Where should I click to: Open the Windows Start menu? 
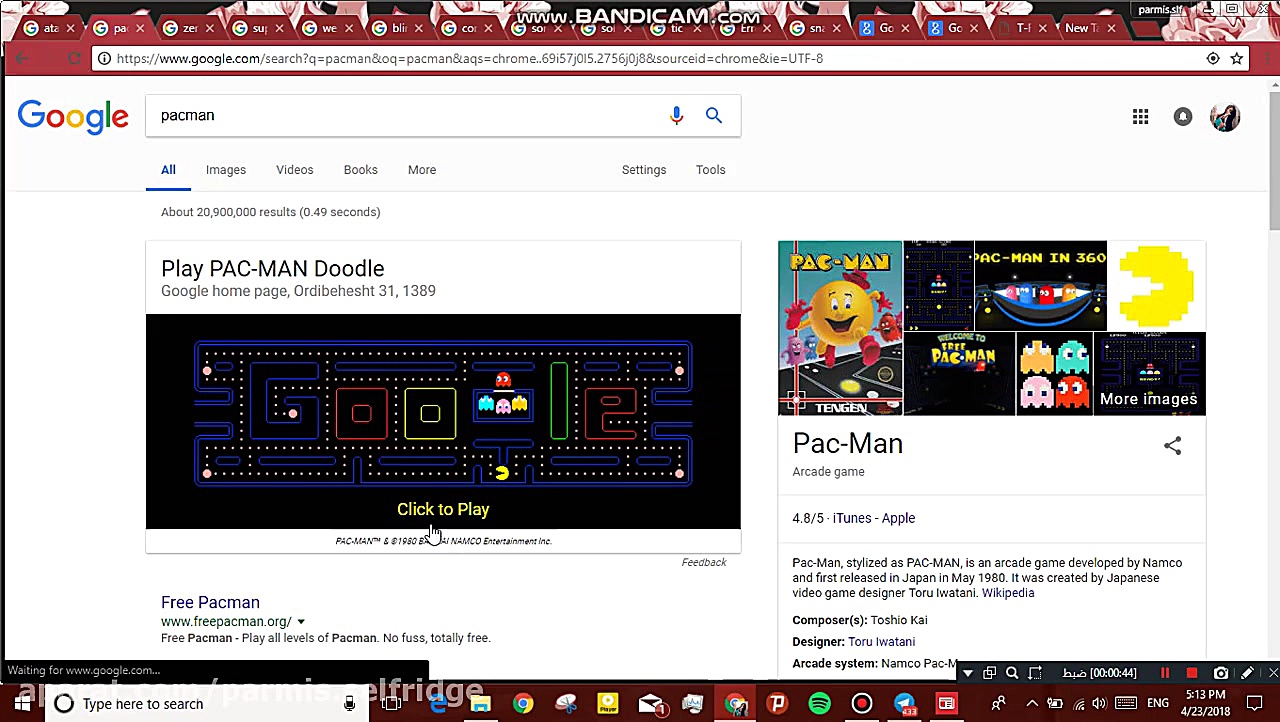coord(22,704)
